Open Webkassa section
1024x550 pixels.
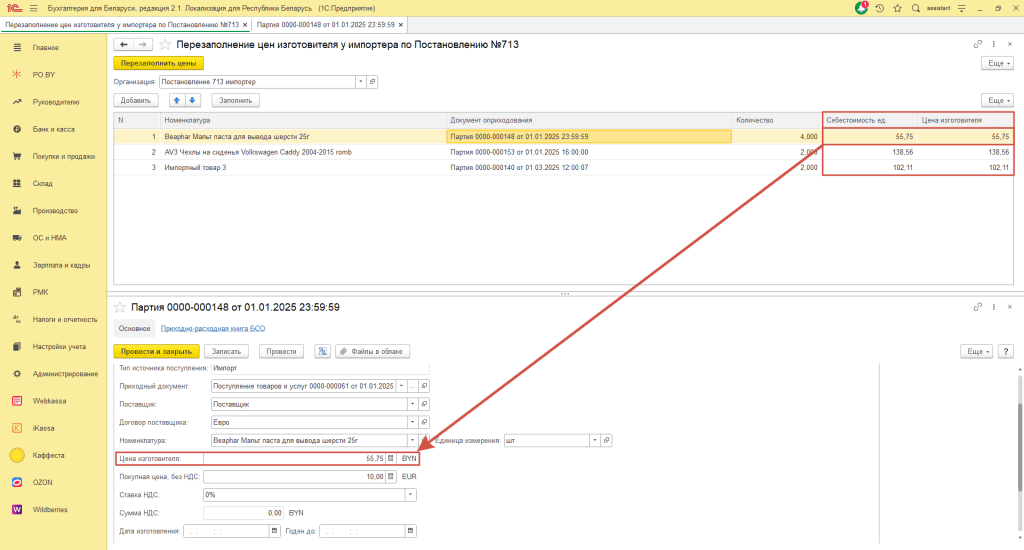pos(49,401)
